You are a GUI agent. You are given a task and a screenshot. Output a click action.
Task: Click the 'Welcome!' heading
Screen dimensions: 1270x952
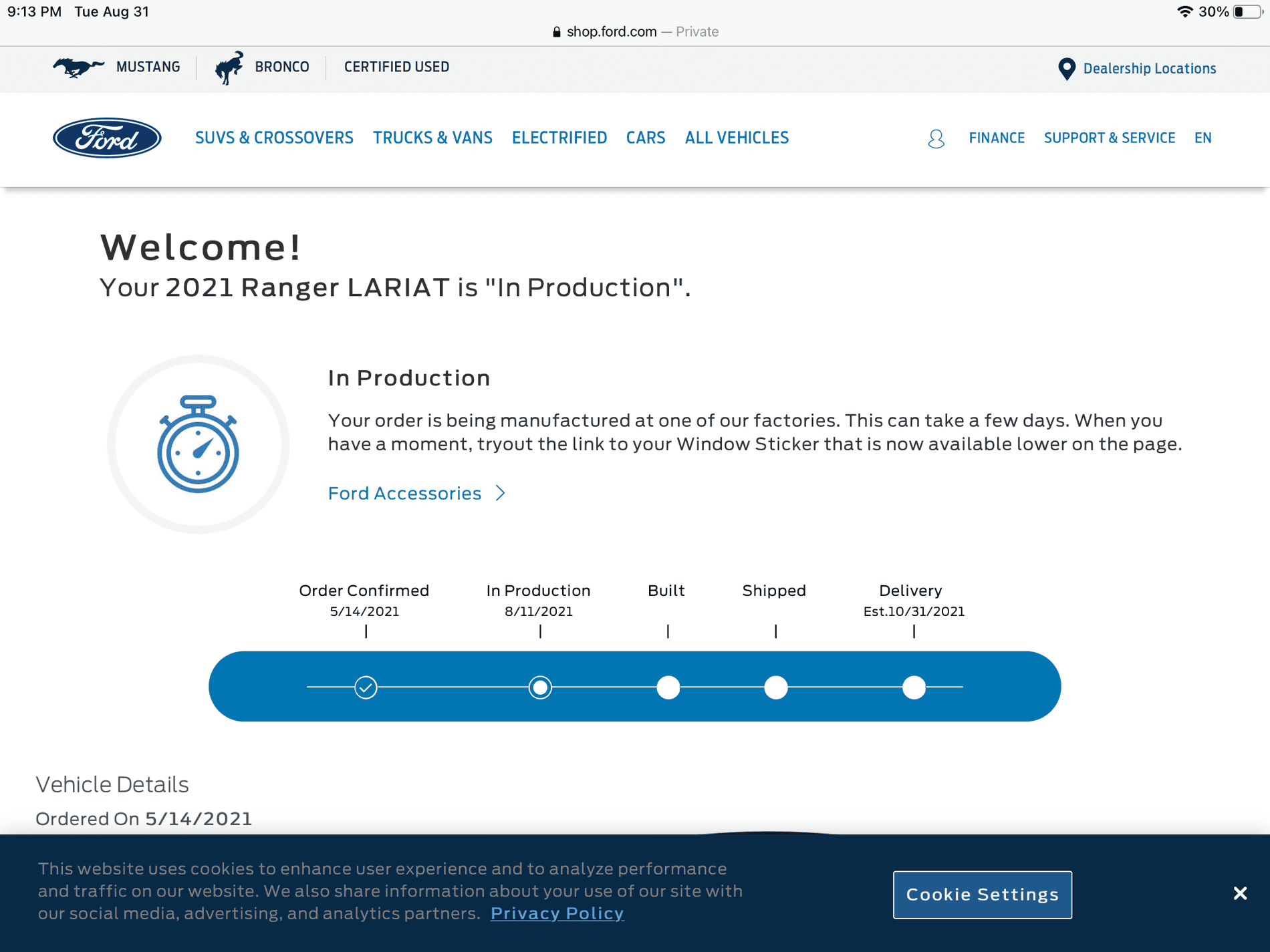(x=201, y=247)
